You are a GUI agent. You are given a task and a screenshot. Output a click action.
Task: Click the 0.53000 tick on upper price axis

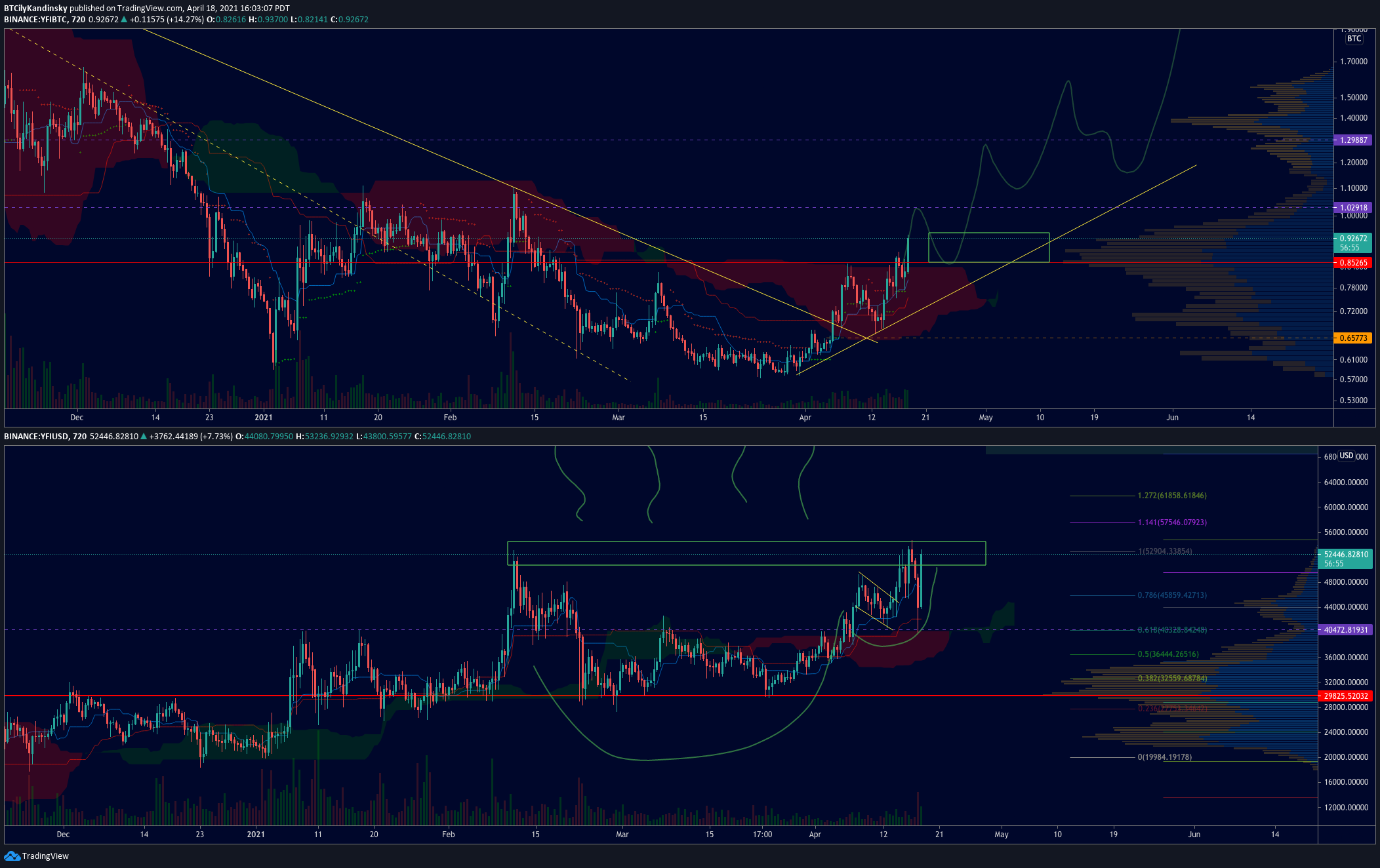1354,401
